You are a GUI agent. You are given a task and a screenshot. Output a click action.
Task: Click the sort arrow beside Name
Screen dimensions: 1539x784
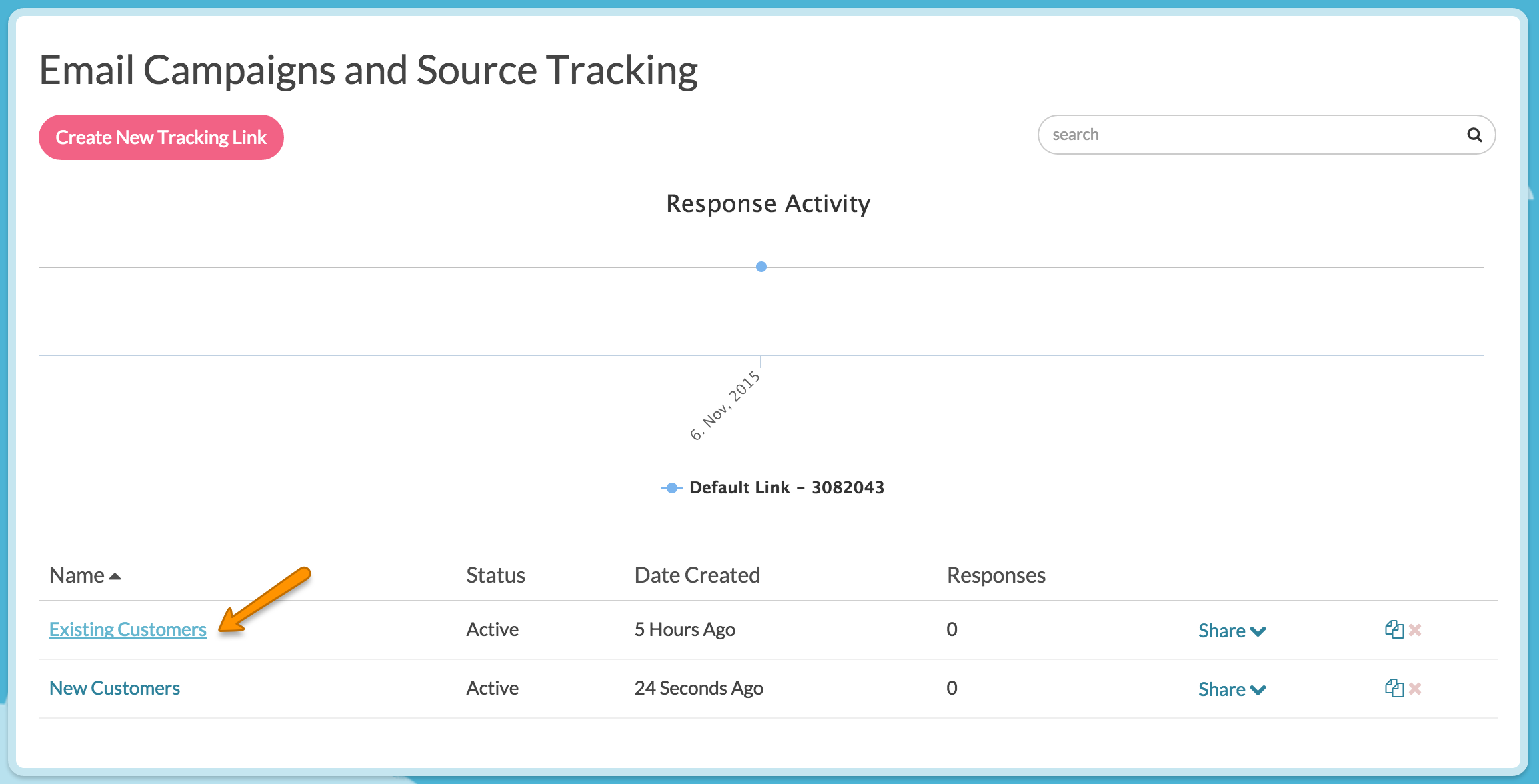[115, 577]
